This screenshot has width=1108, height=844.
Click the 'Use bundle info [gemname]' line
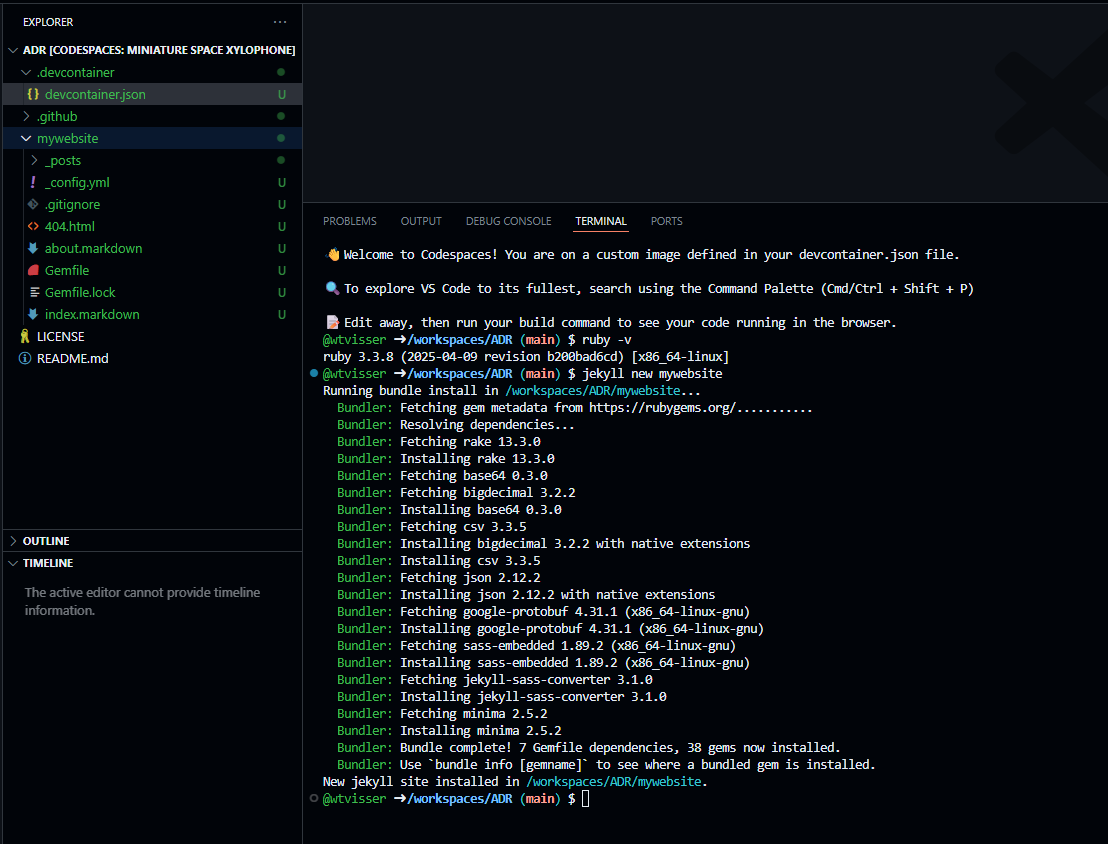pyautogui.click(x=606, y=765)
